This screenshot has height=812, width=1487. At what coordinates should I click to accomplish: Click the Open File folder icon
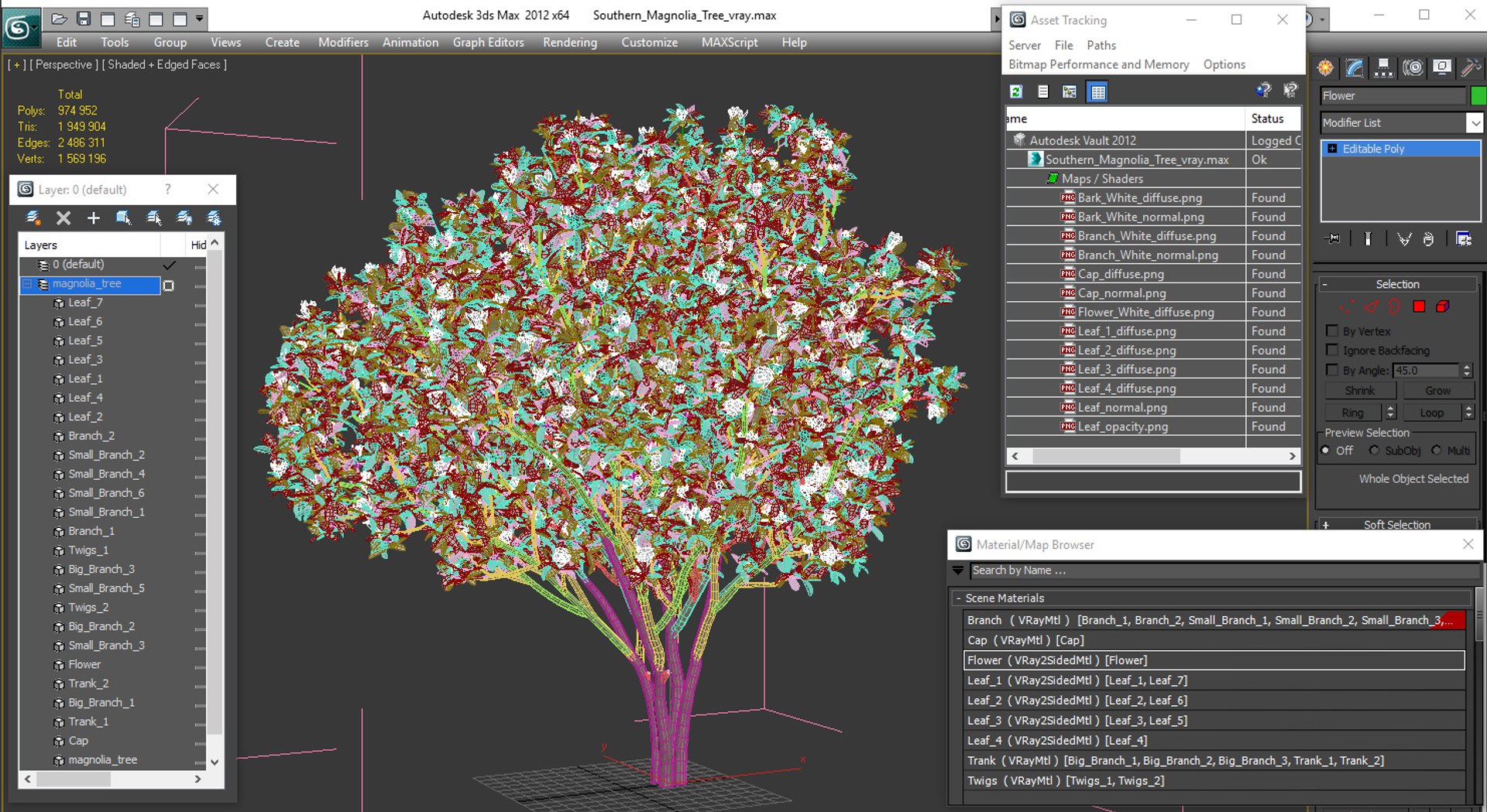[x=59, y=19]
